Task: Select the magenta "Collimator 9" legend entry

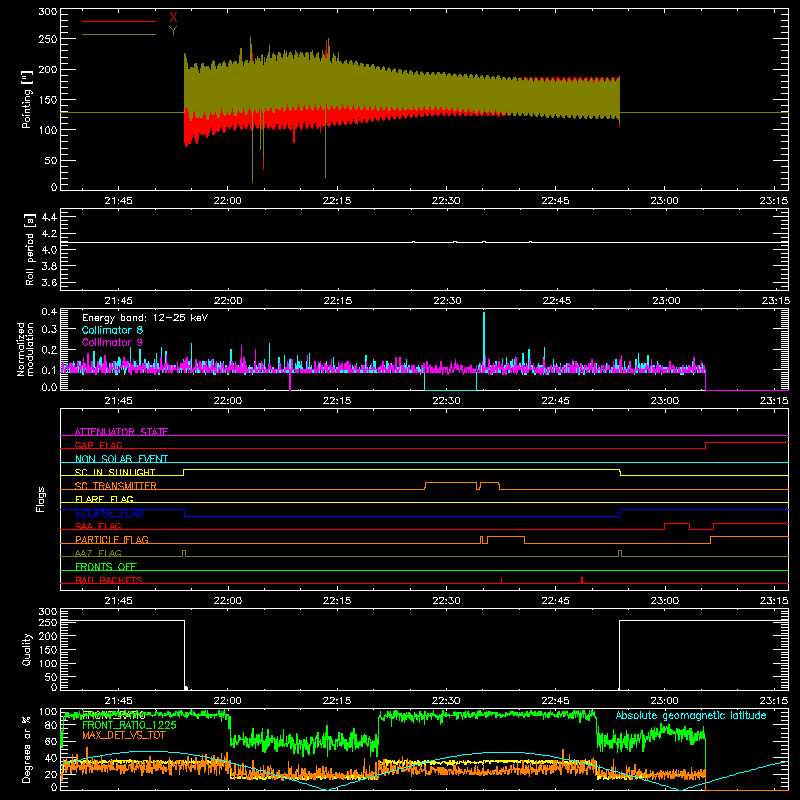Action: pos(112,342)
